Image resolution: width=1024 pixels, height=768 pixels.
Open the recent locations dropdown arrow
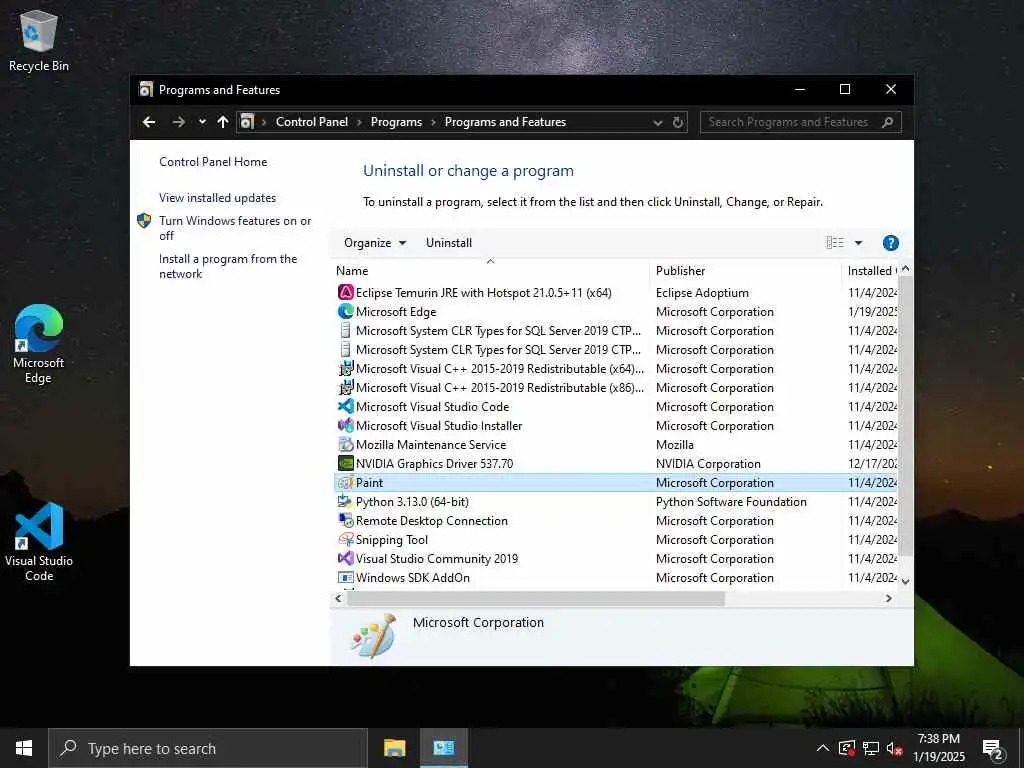point(202,121)
